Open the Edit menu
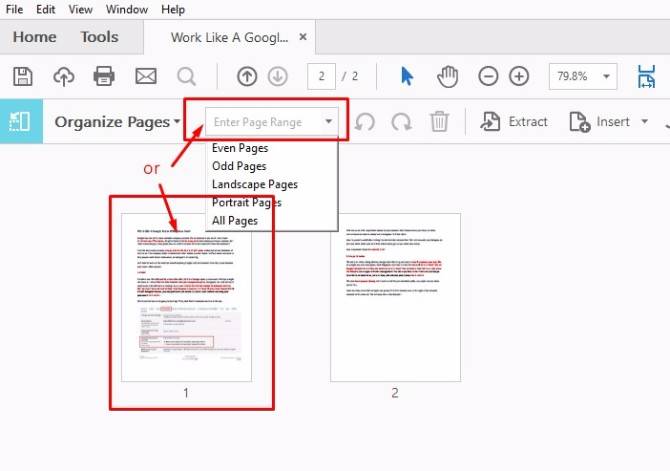 (46, 9)
